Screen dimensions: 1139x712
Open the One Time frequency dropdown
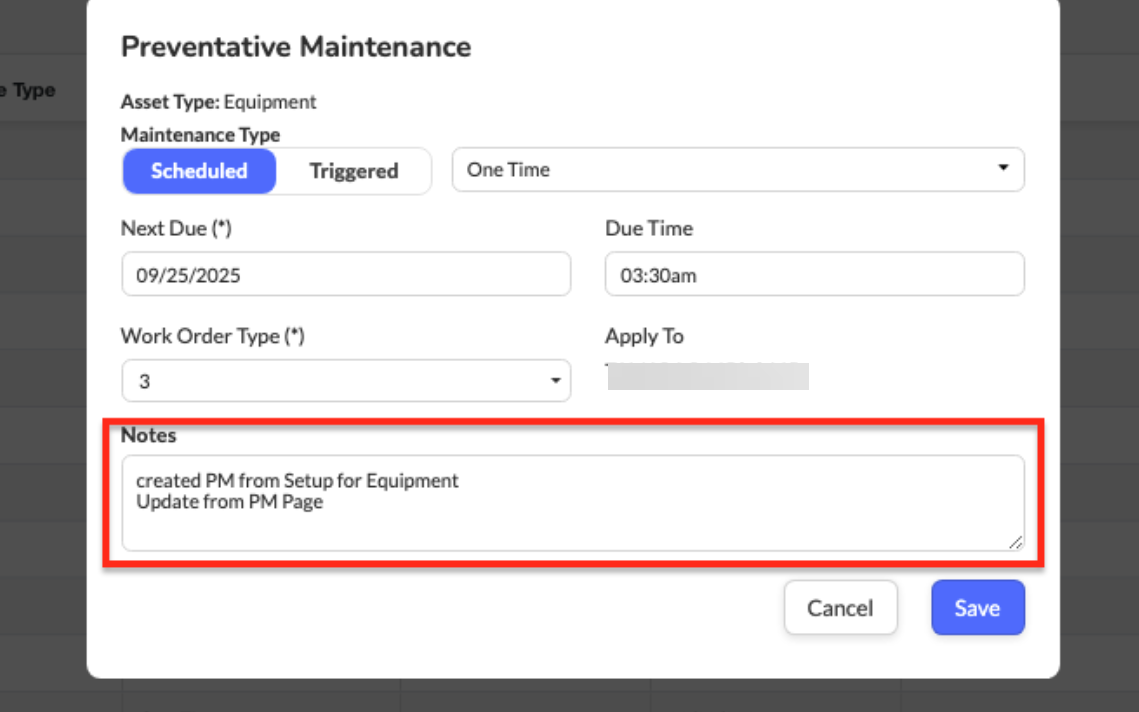(738, 170)
